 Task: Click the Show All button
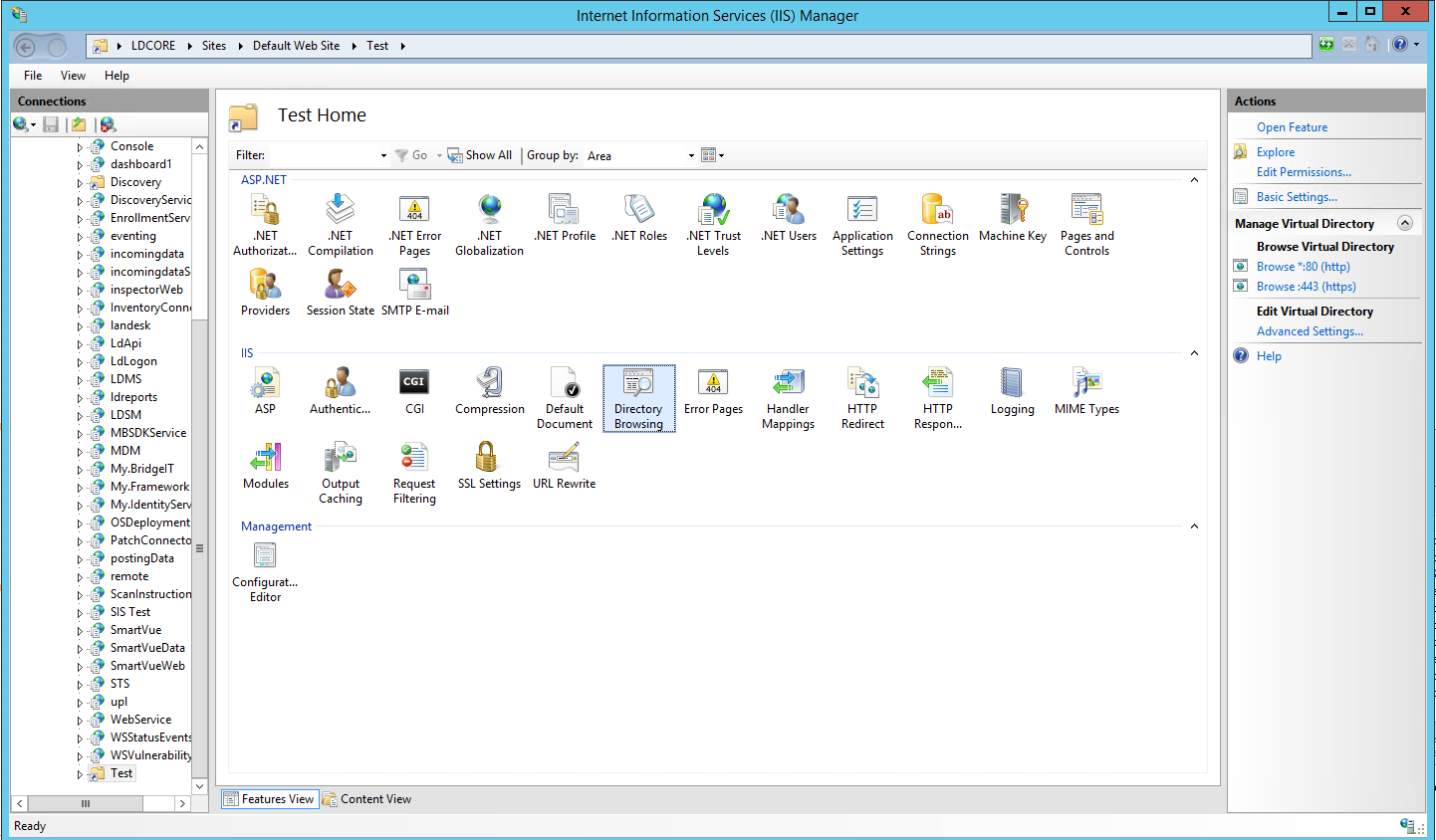(480, 155)
